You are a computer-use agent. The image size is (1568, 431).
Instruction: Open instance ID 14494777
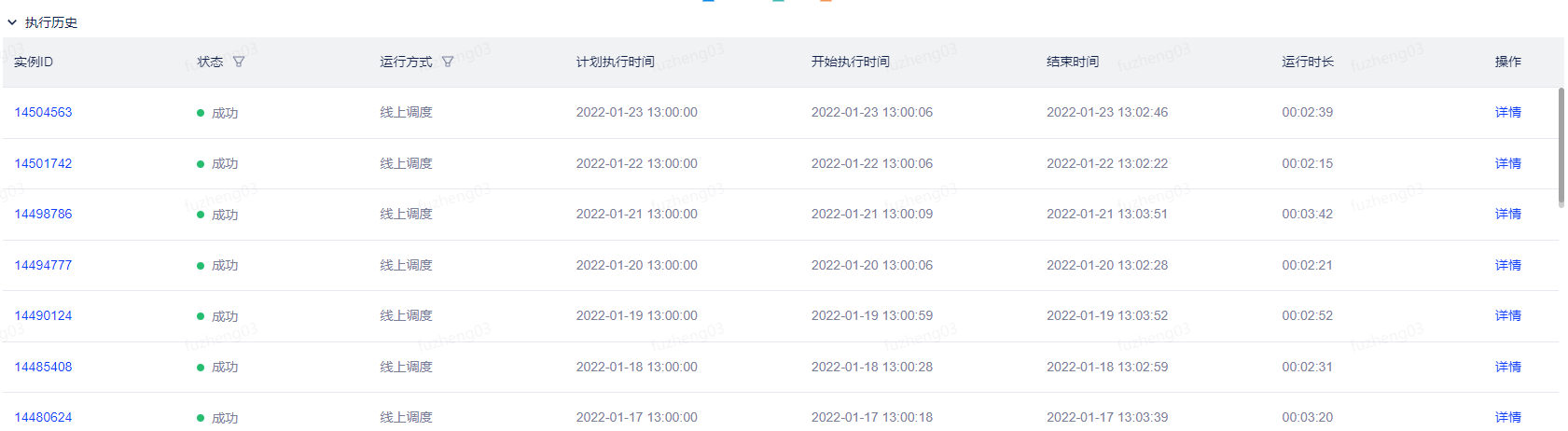43,265
